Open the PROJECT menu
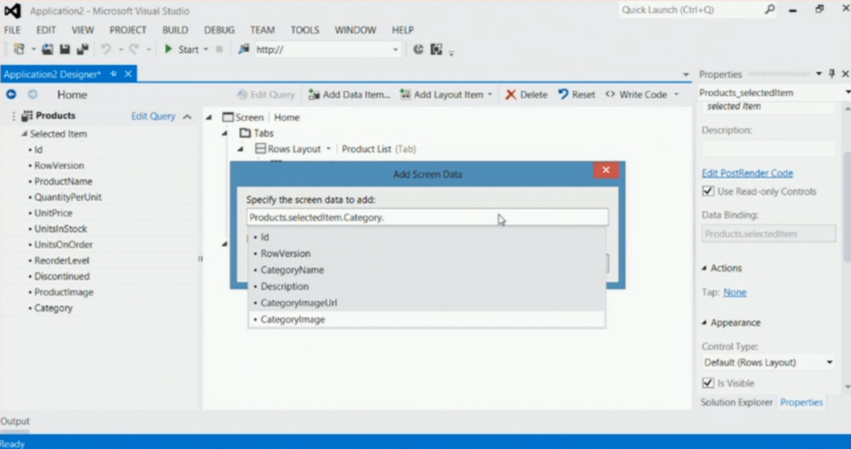Image resolution: width=851 pixels, height=449 pixels. coord(128,30)
